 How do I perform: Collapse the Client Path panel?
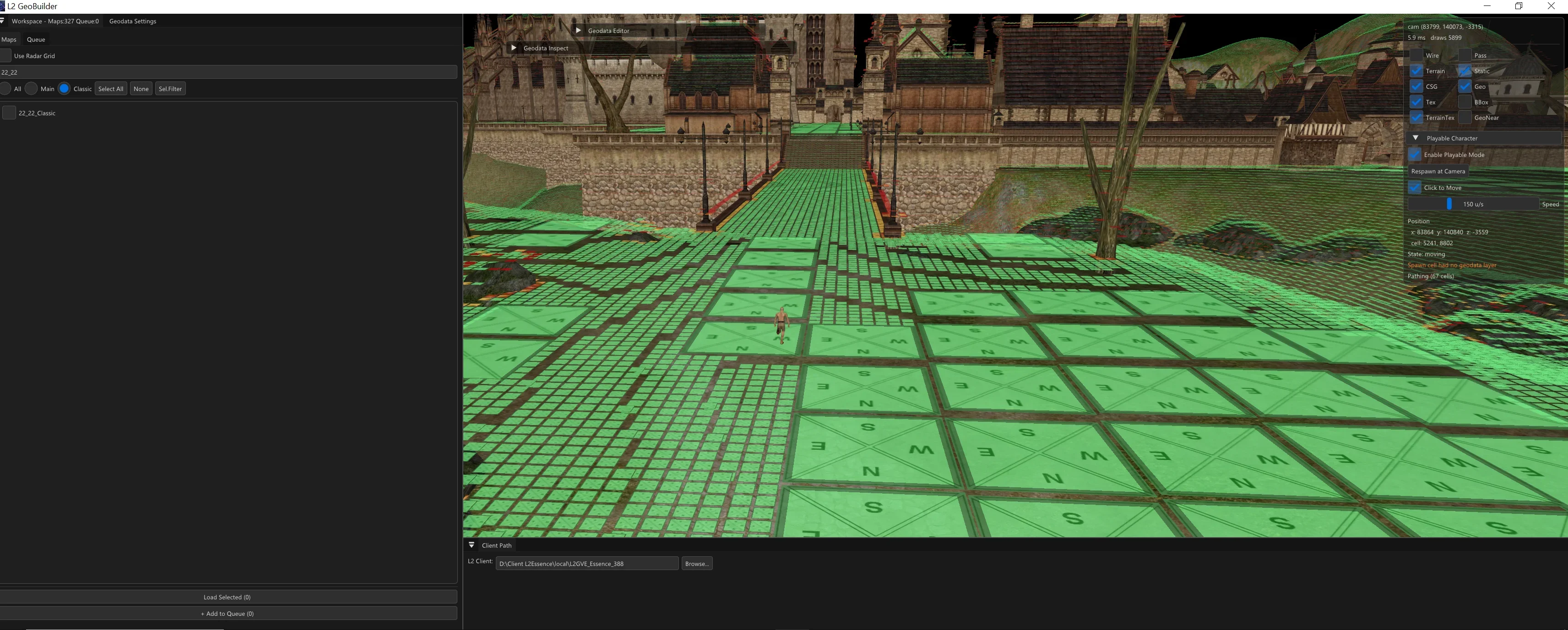(x=471, y=545)
